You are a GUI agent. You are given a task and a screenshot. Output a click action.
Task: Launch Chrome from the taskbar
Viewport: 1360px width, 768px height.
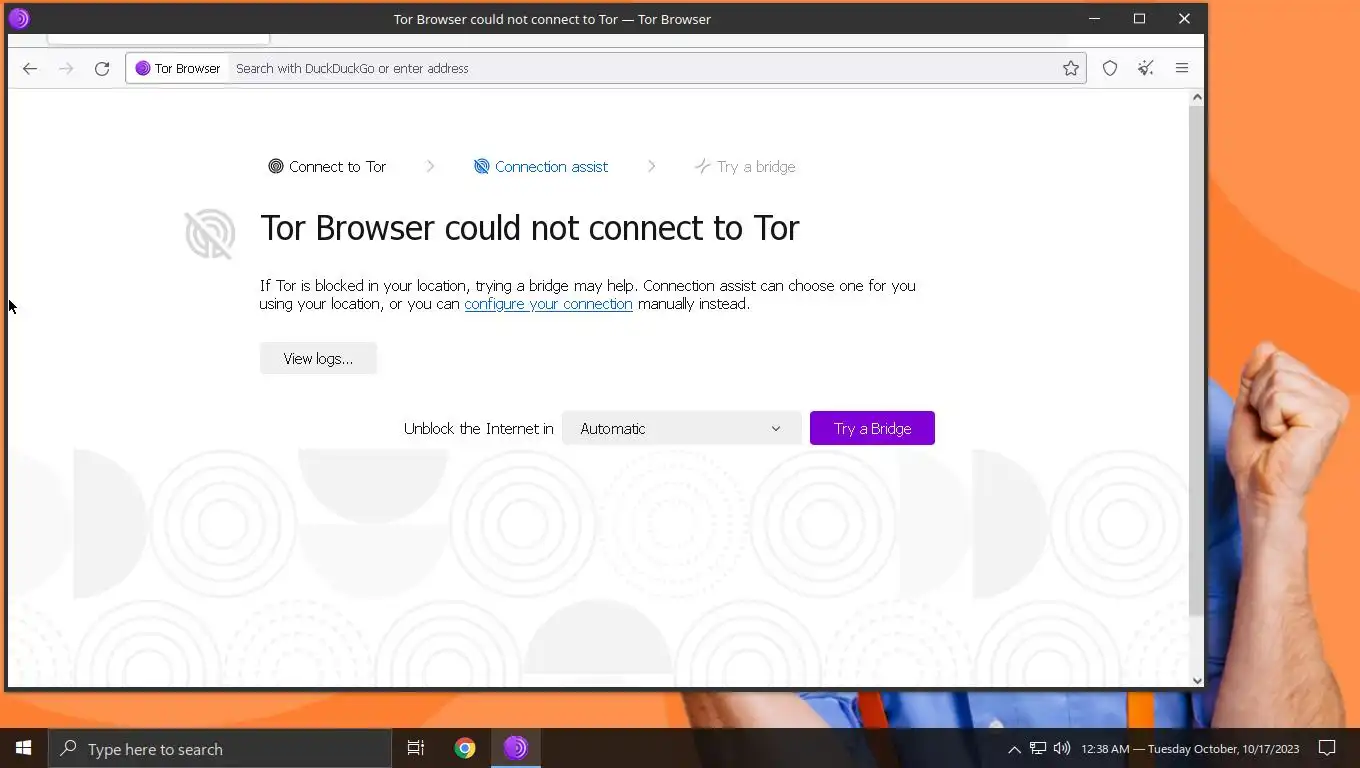pos(465,748)
